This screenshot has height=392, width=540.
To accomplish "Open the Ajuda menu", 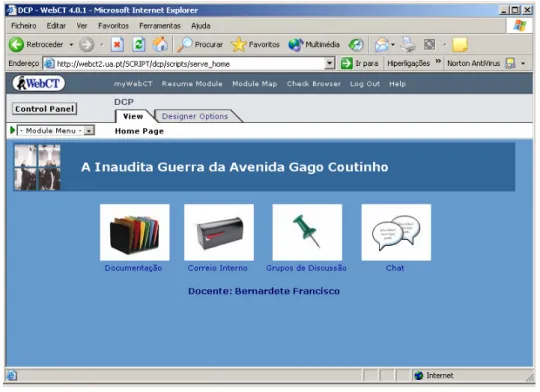I will point(201,26).
